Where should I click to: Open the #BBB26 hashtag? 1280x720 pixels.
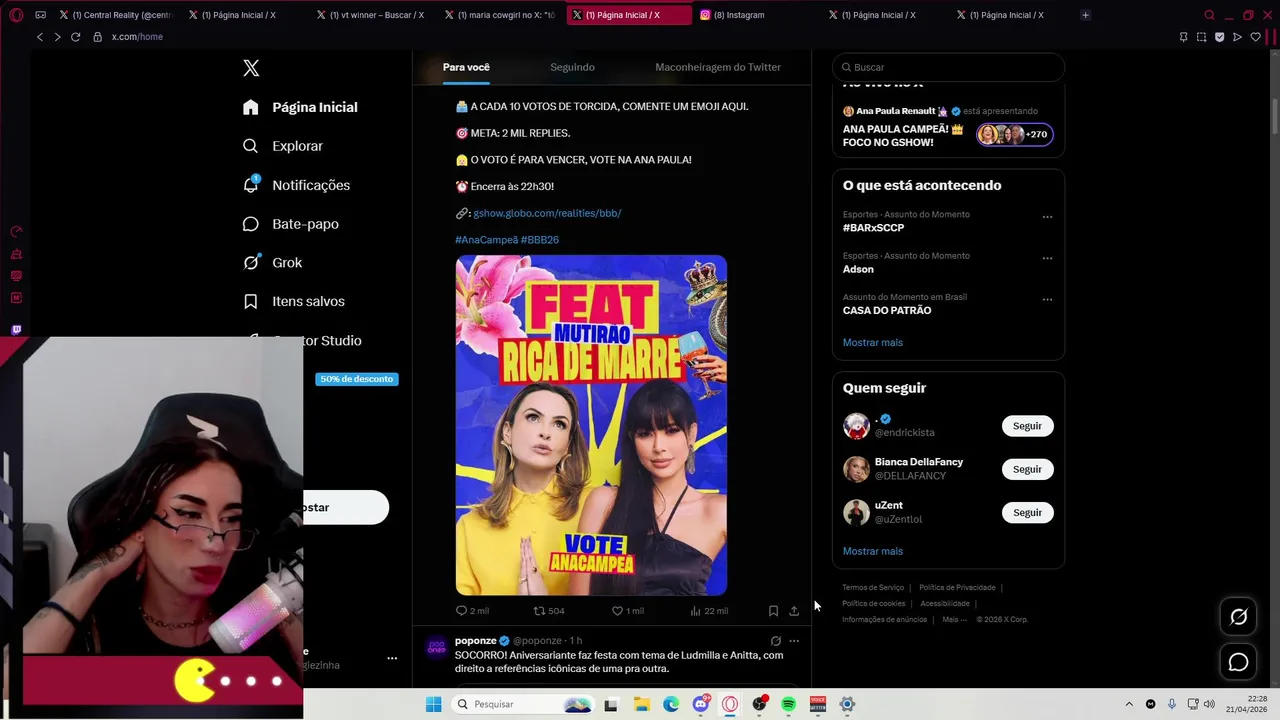[540, 240]
